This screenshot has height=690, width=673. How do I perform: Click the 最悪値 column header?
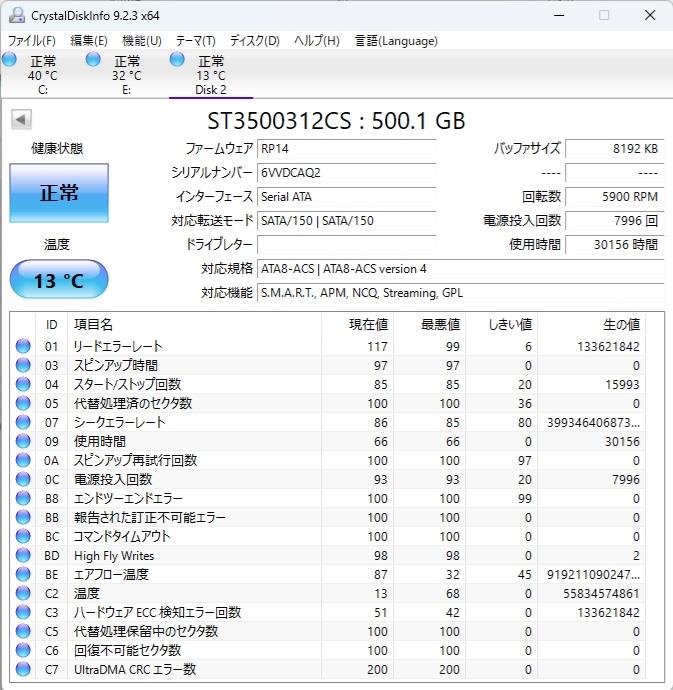pyautogui.click(x=430, y=325)
